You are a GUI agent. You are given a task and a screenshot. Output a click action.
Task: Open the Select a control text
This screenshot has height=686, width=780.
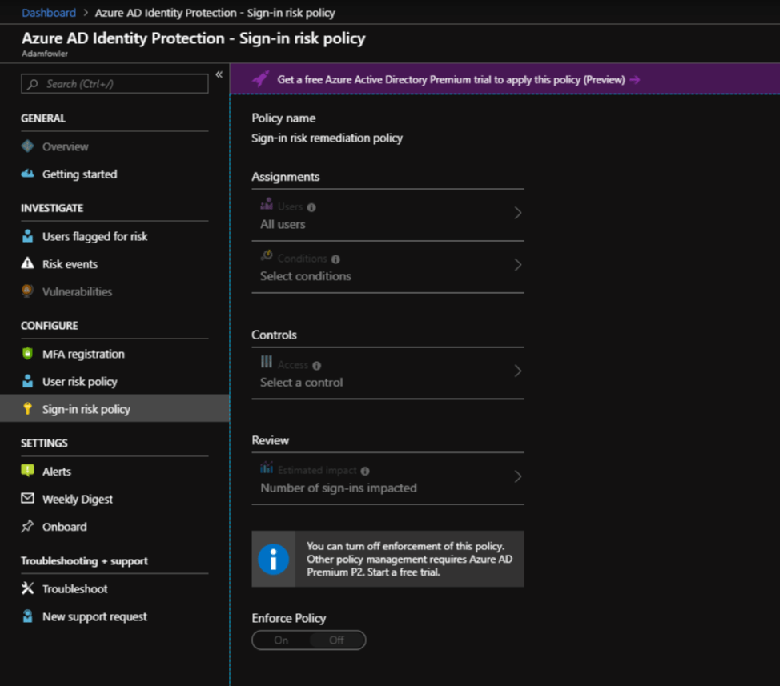(301, 383)
